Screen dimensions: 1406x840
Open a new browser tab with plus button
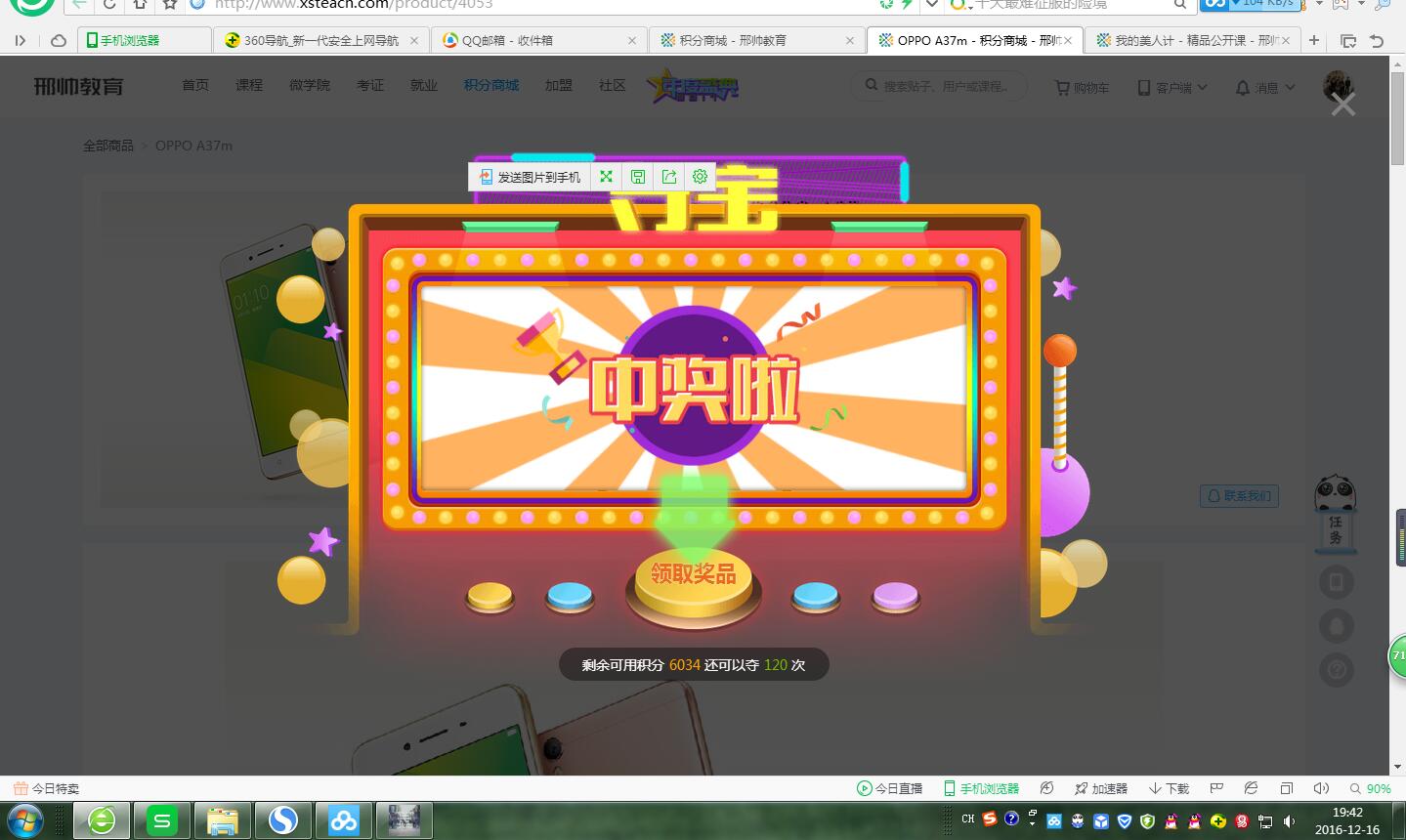click(1314, 40)
